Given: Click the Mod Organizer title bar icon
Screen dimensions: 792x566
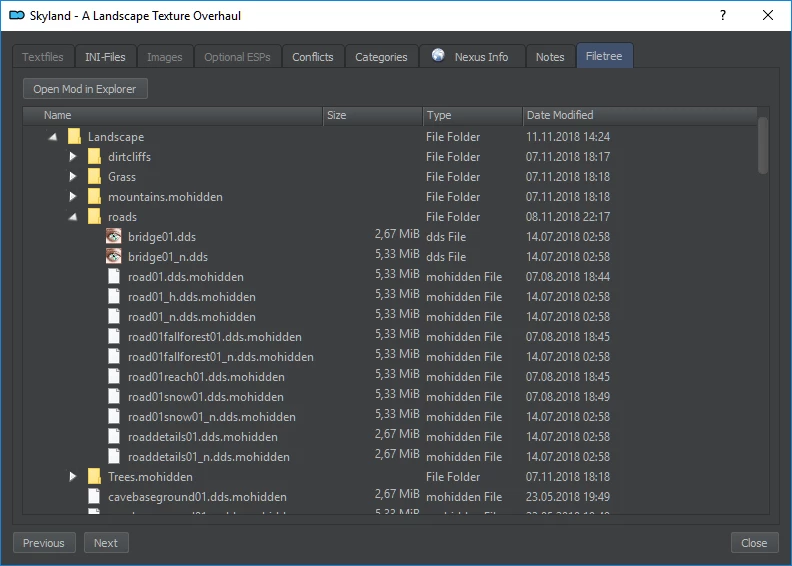Looking at the screenshot, I should pyautogui.click(x=17, y=15).
